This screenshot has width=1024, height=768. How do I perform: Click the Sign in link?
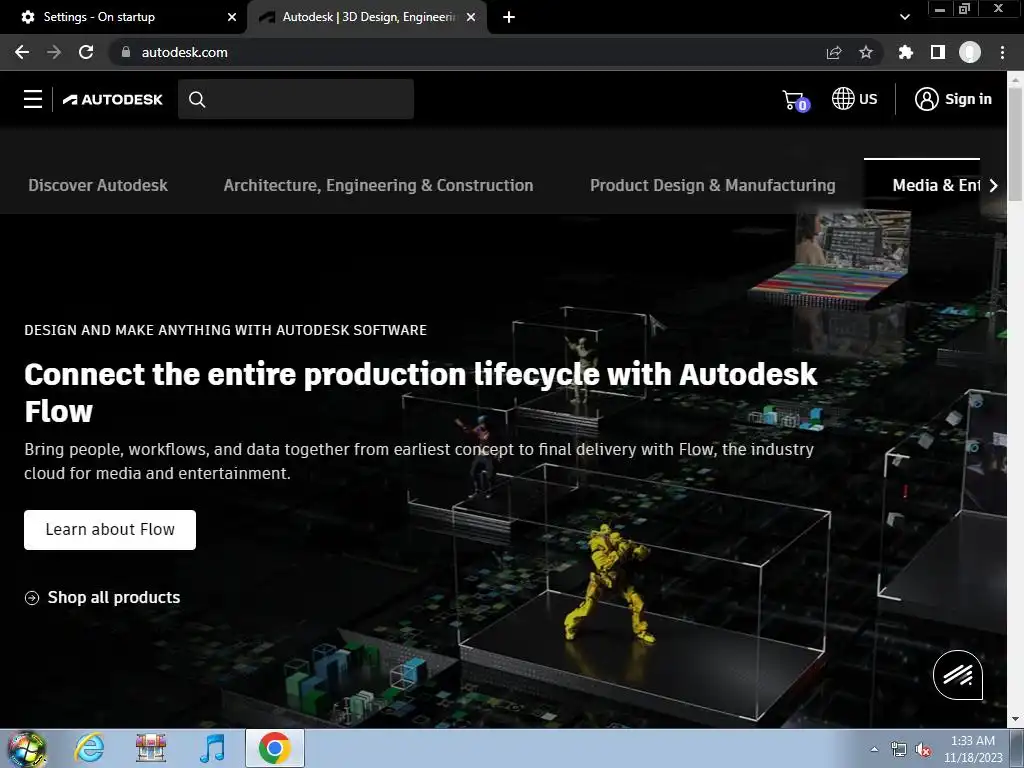pos(968,99)
